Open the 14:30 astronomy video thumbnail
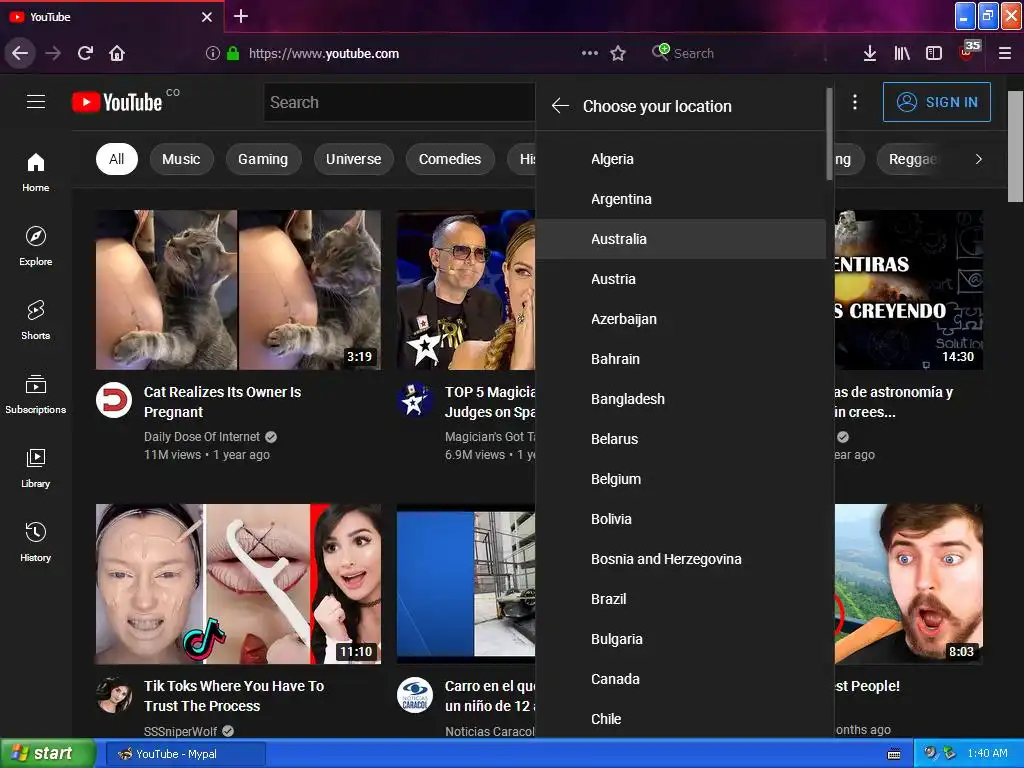Screen dimensions: 1024x768 point(908,290)
